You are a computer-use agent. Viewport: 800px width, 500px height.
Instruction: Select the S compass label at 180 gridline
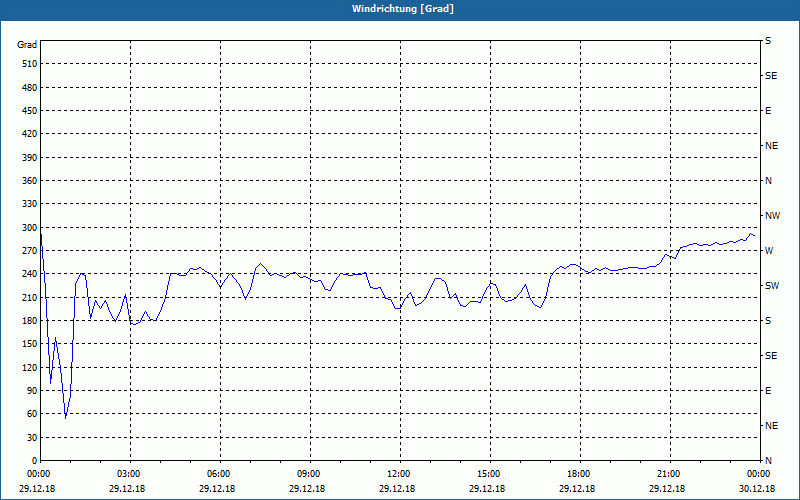768,321
